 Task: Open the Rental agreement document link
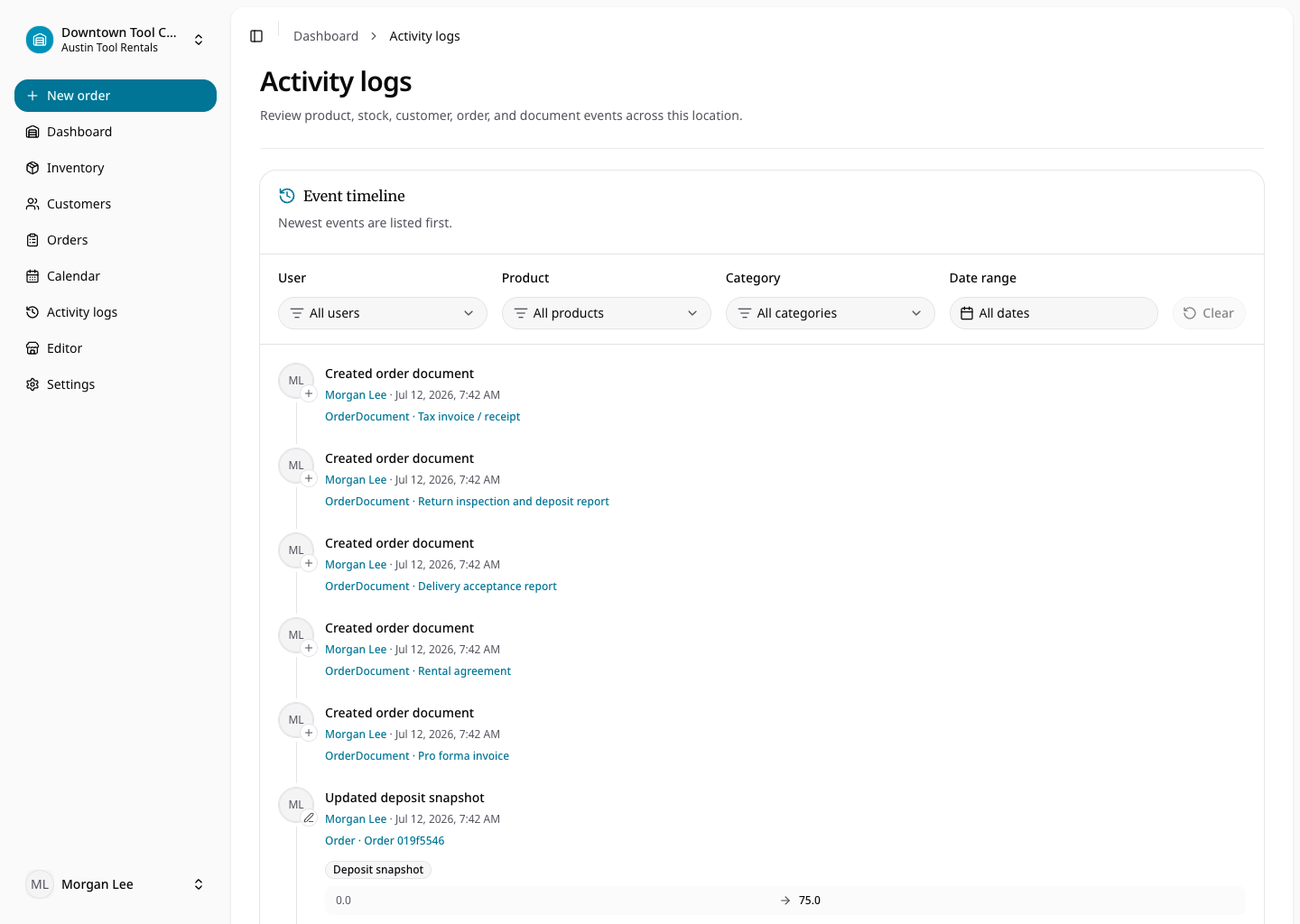point(418,671)
